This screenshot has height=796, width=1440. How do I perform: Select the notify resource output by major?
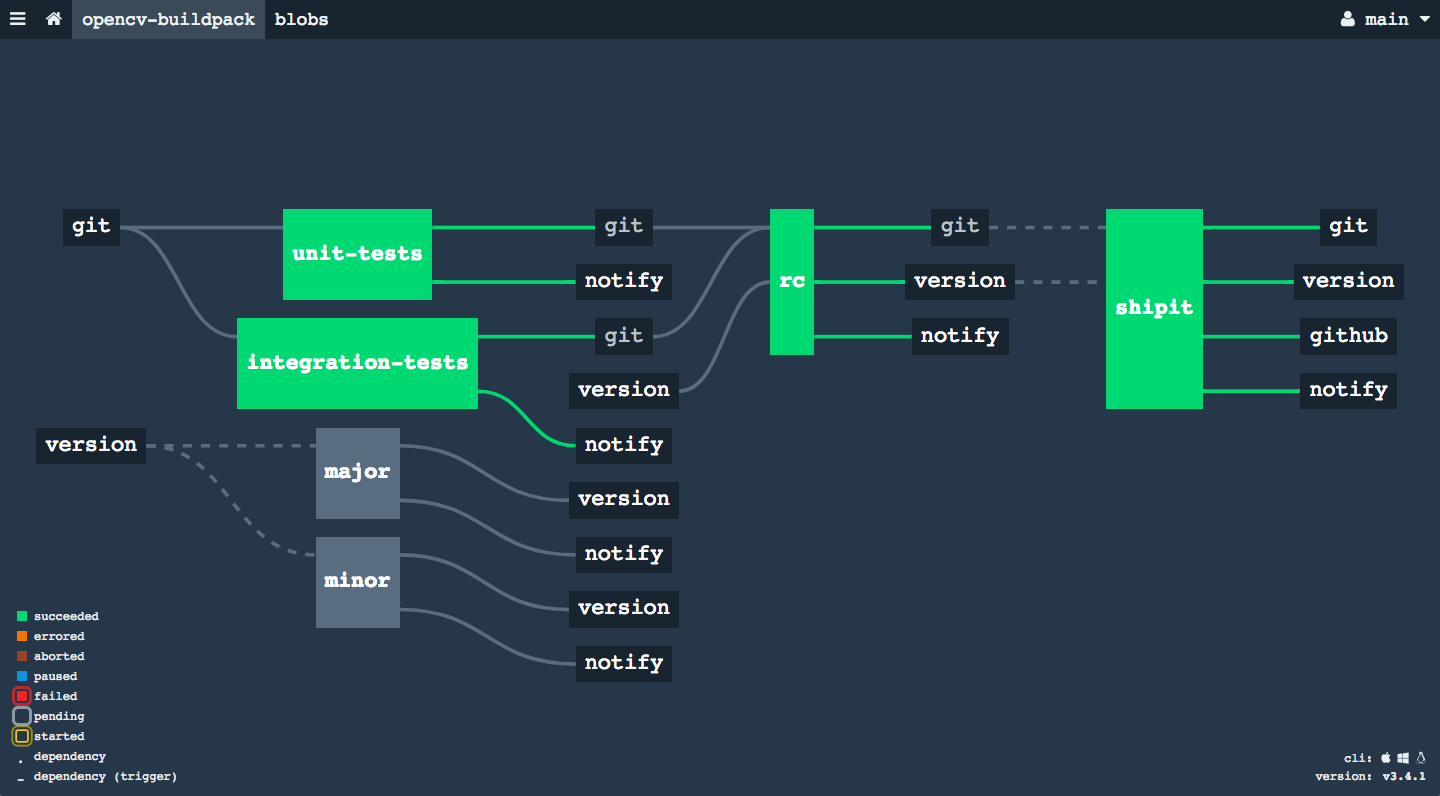[624, 554]
